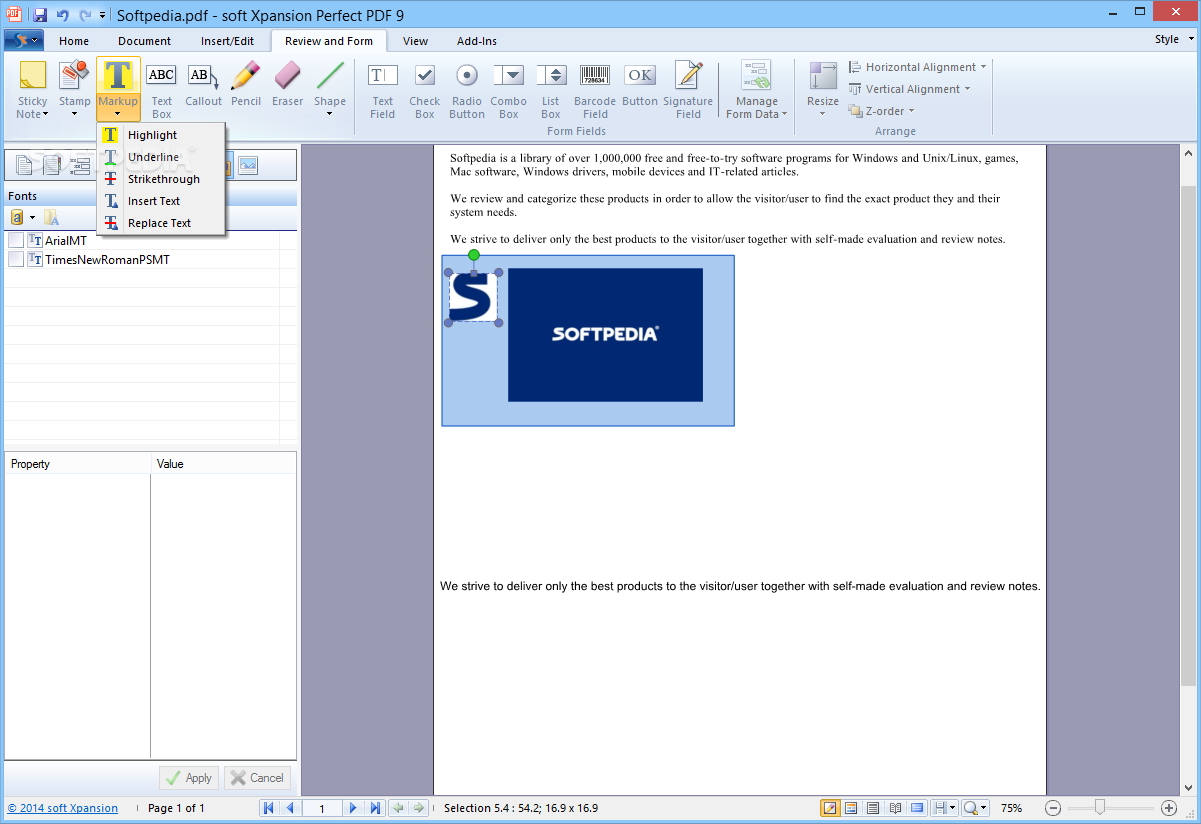Click the Cancel button

(257, 777)
